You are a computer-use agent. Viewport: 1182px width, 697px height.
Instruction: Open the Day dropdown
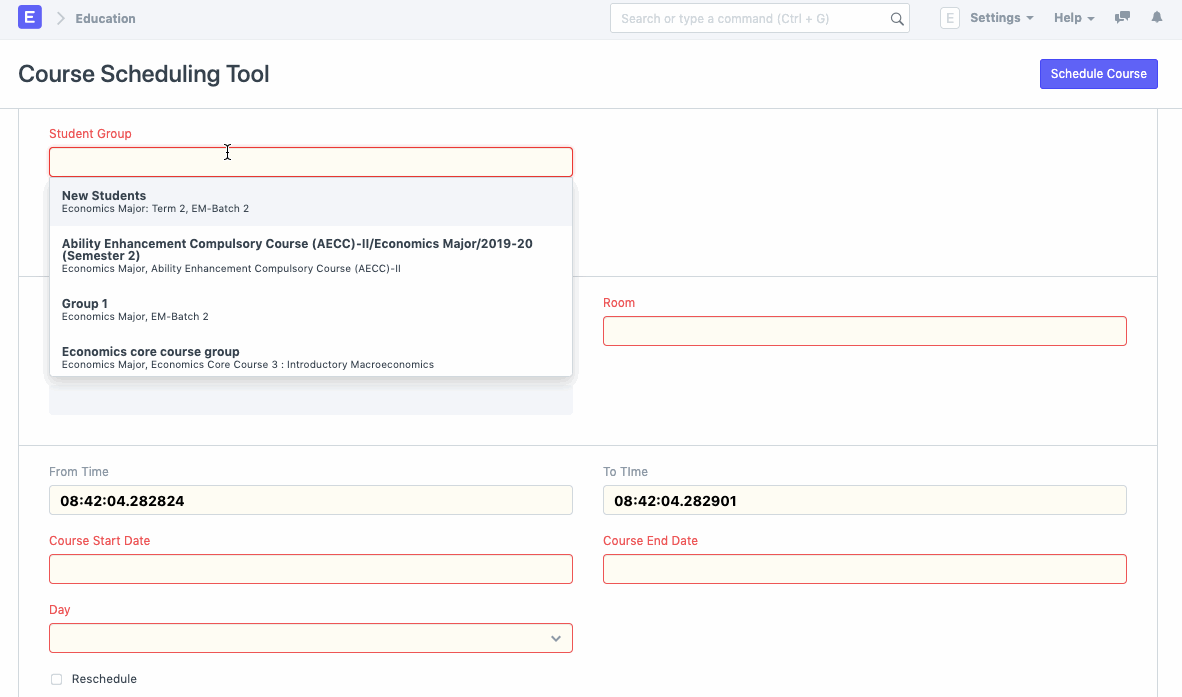pos(310,637)
